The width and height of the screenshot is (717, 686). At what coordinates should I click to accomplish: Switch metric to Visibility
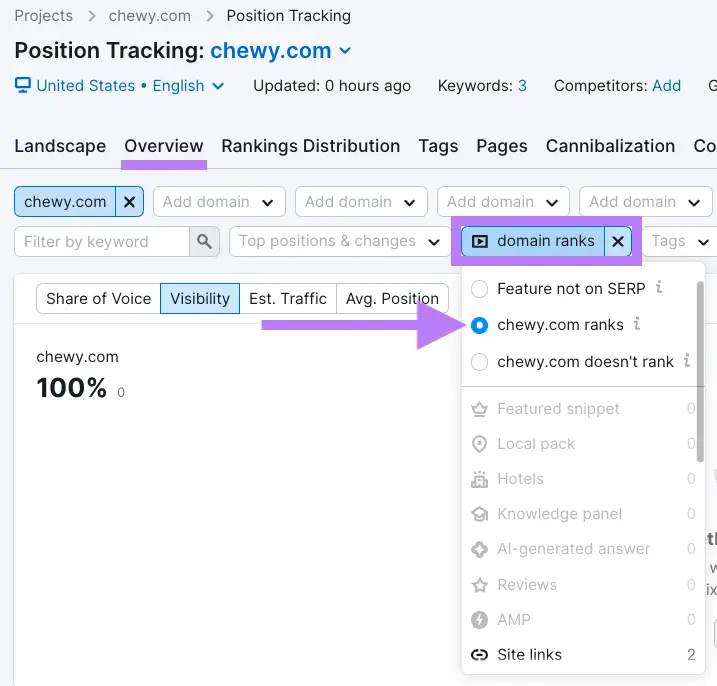click(200, 299)
